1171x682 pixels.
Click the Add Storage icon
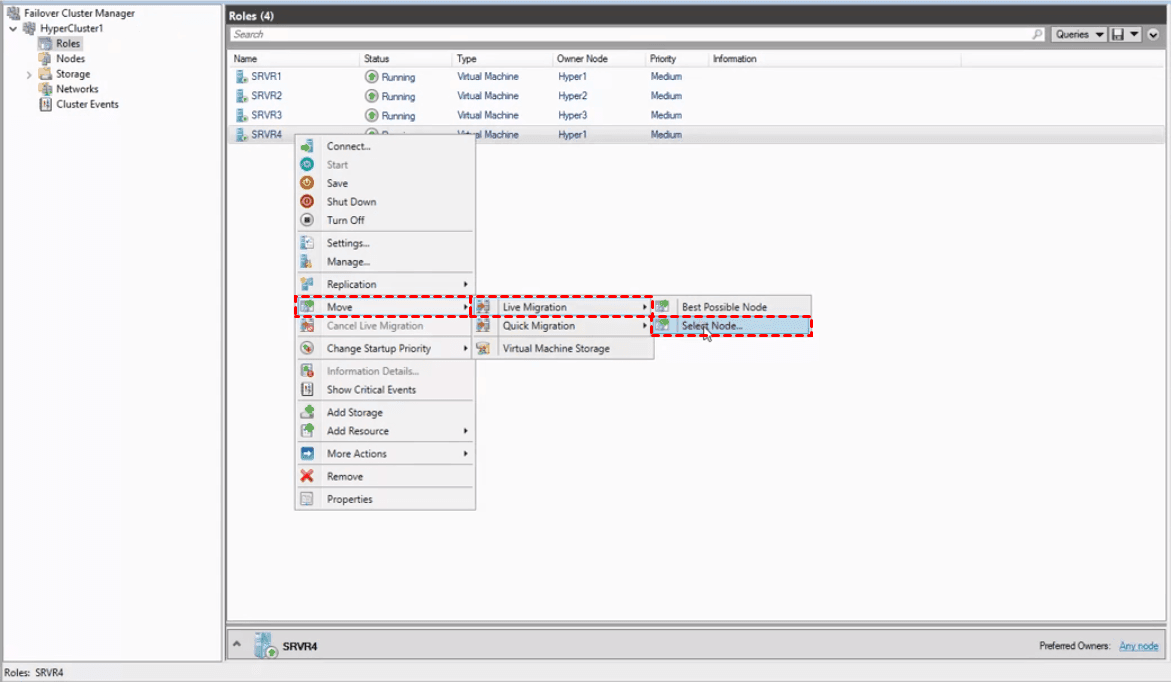(307, 412)
